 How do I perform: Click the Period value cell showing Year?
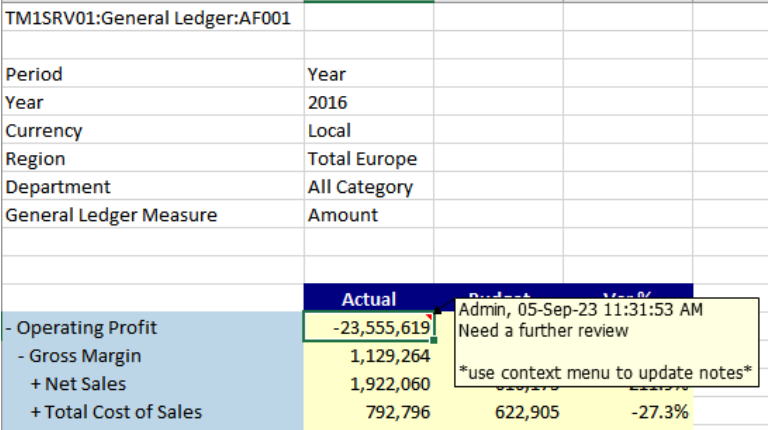click(x=369, y=74)
